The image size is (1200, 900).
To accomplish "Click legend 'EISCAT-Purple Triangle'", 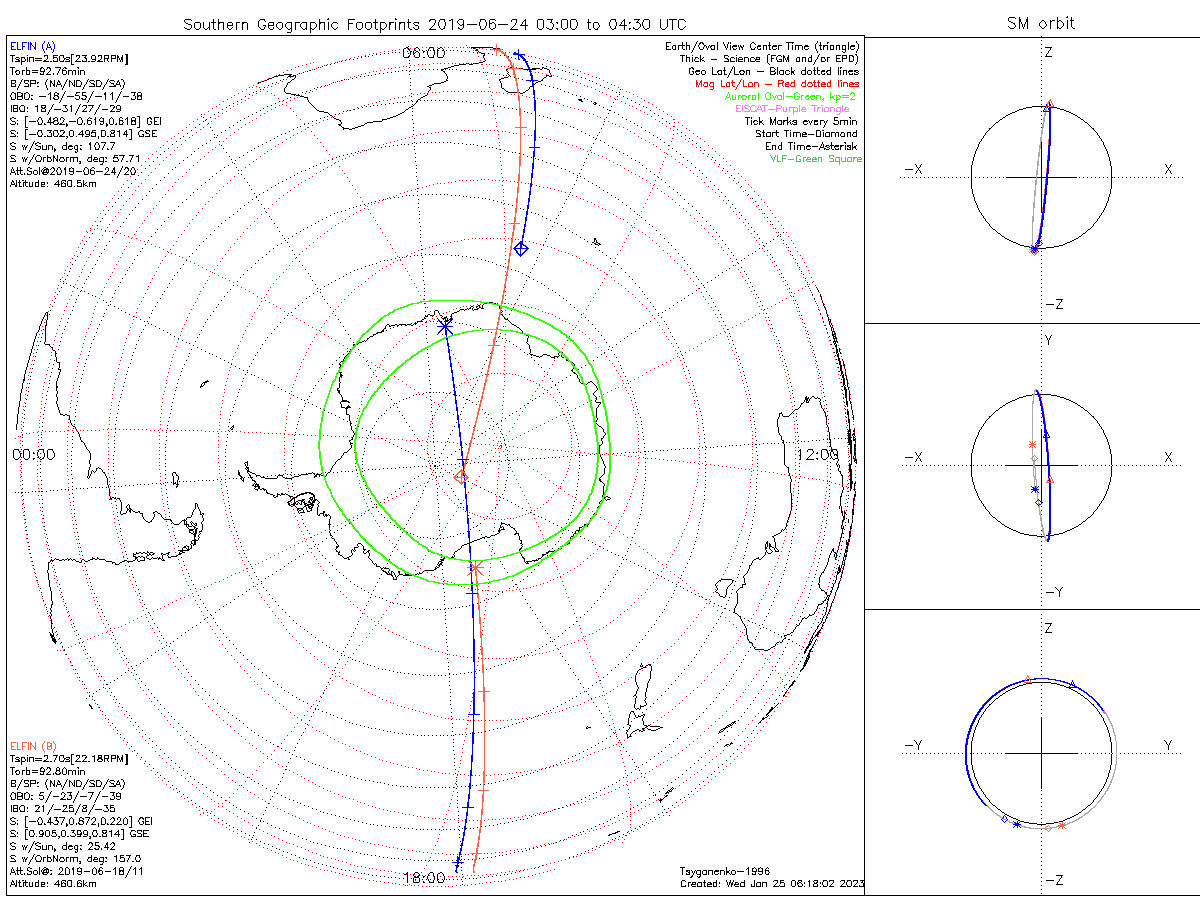I will click(x=795, y=108).
